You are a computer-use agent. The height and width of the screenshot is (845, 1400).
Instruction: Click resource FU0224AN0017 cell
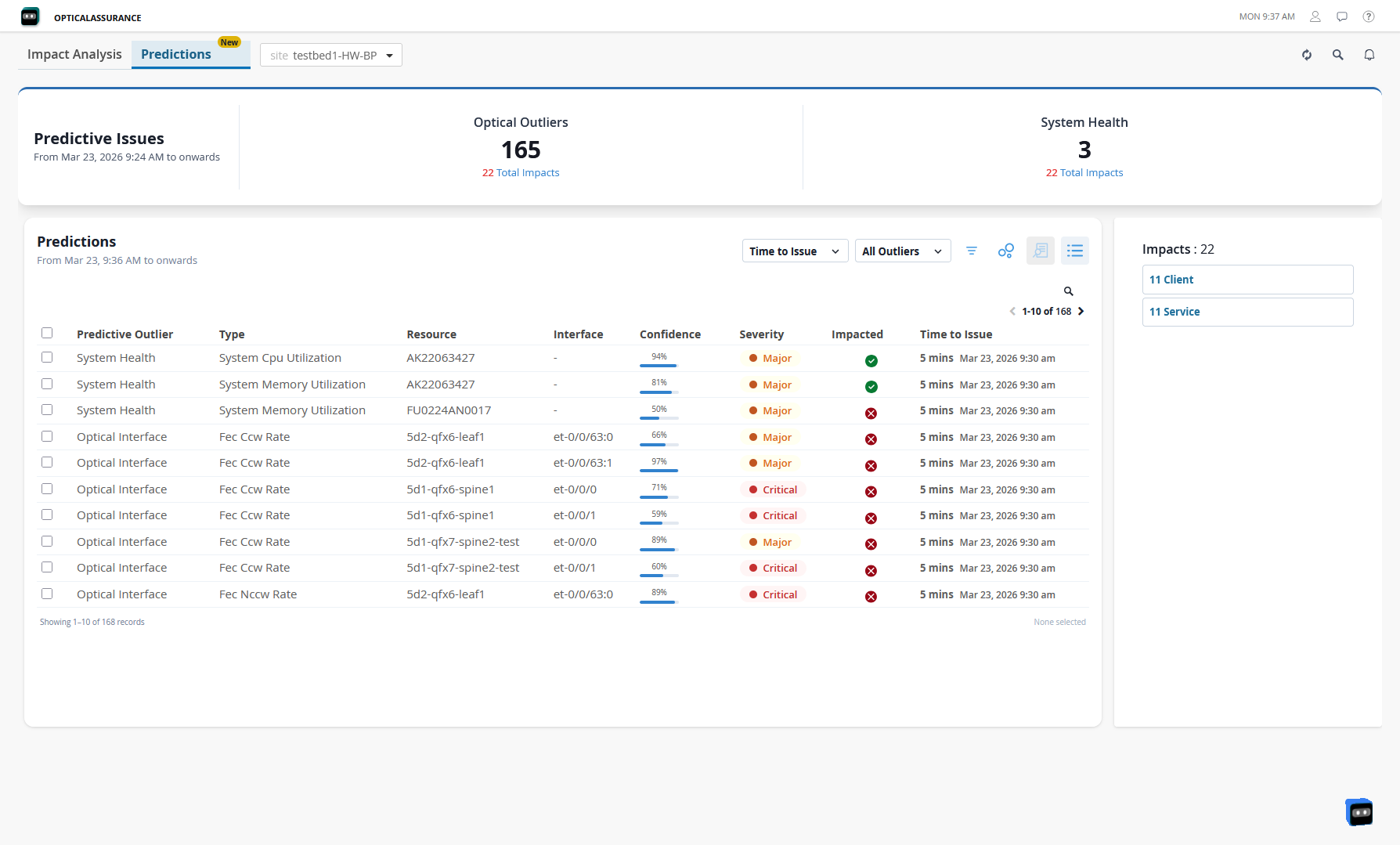click(x=449, y=410)
